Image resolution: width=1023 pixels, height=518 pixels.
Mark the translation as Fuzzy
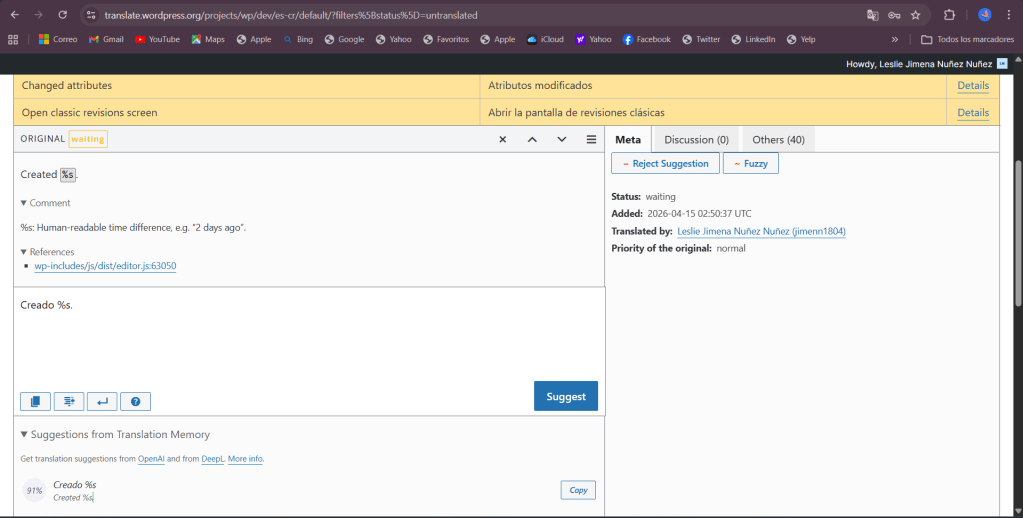750,163
